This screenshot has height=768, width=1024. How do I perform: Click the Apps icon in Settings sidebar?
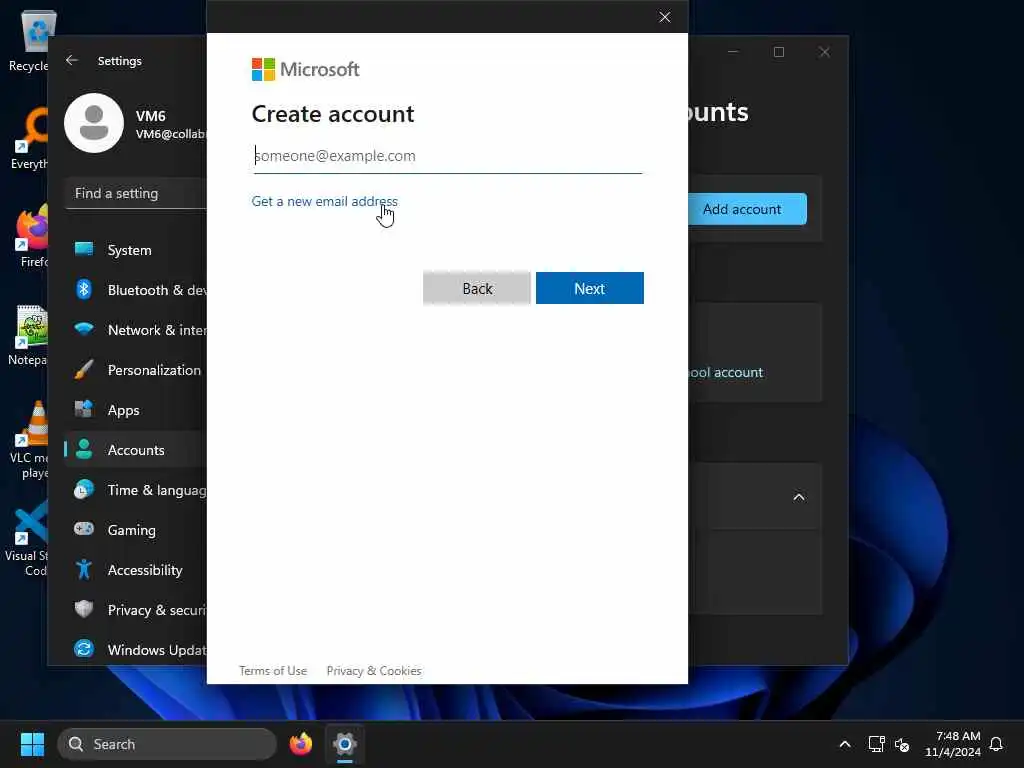coord(84,409)
